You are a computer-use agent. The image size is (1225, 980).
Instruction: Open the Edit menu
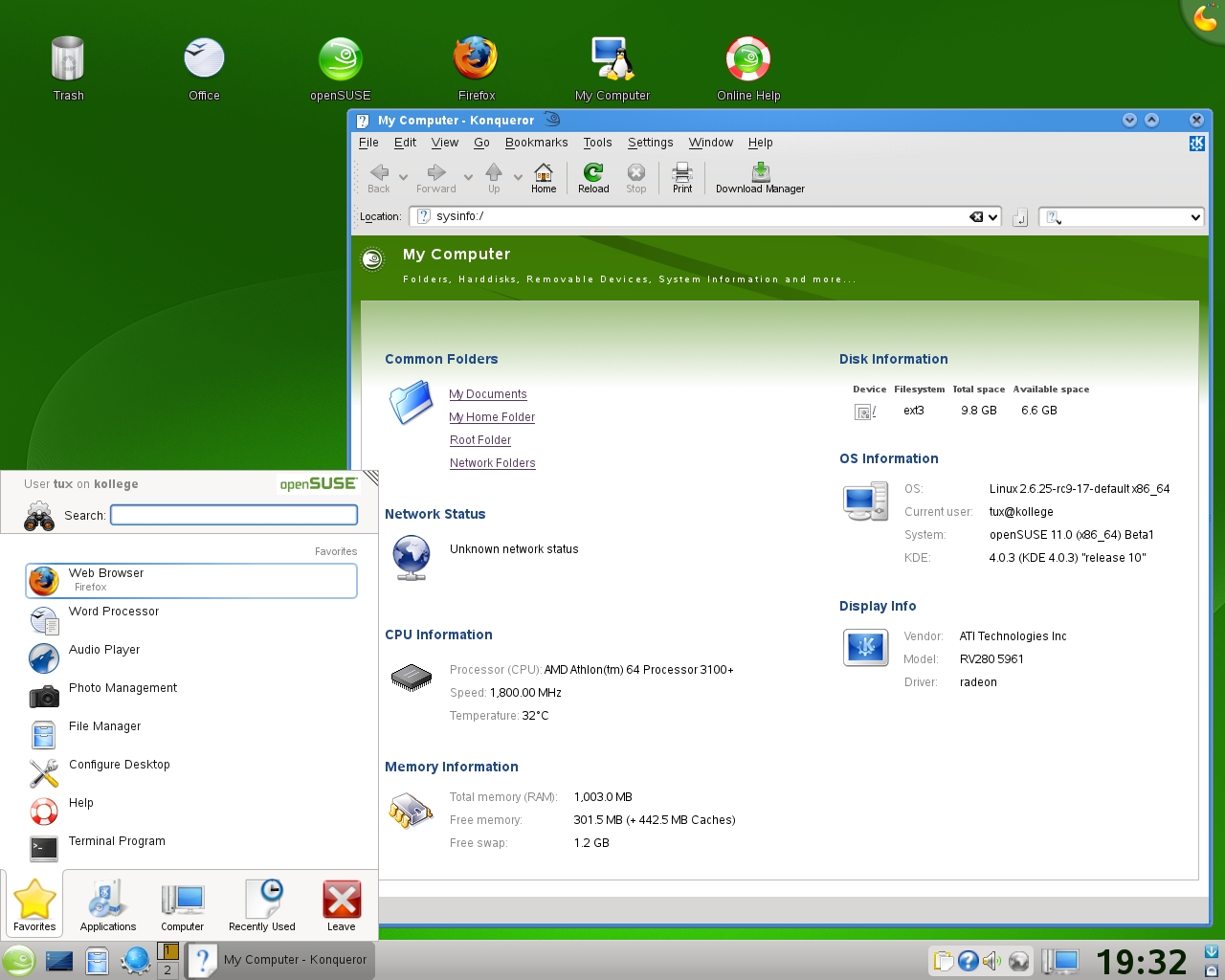(x=405, y=143)
